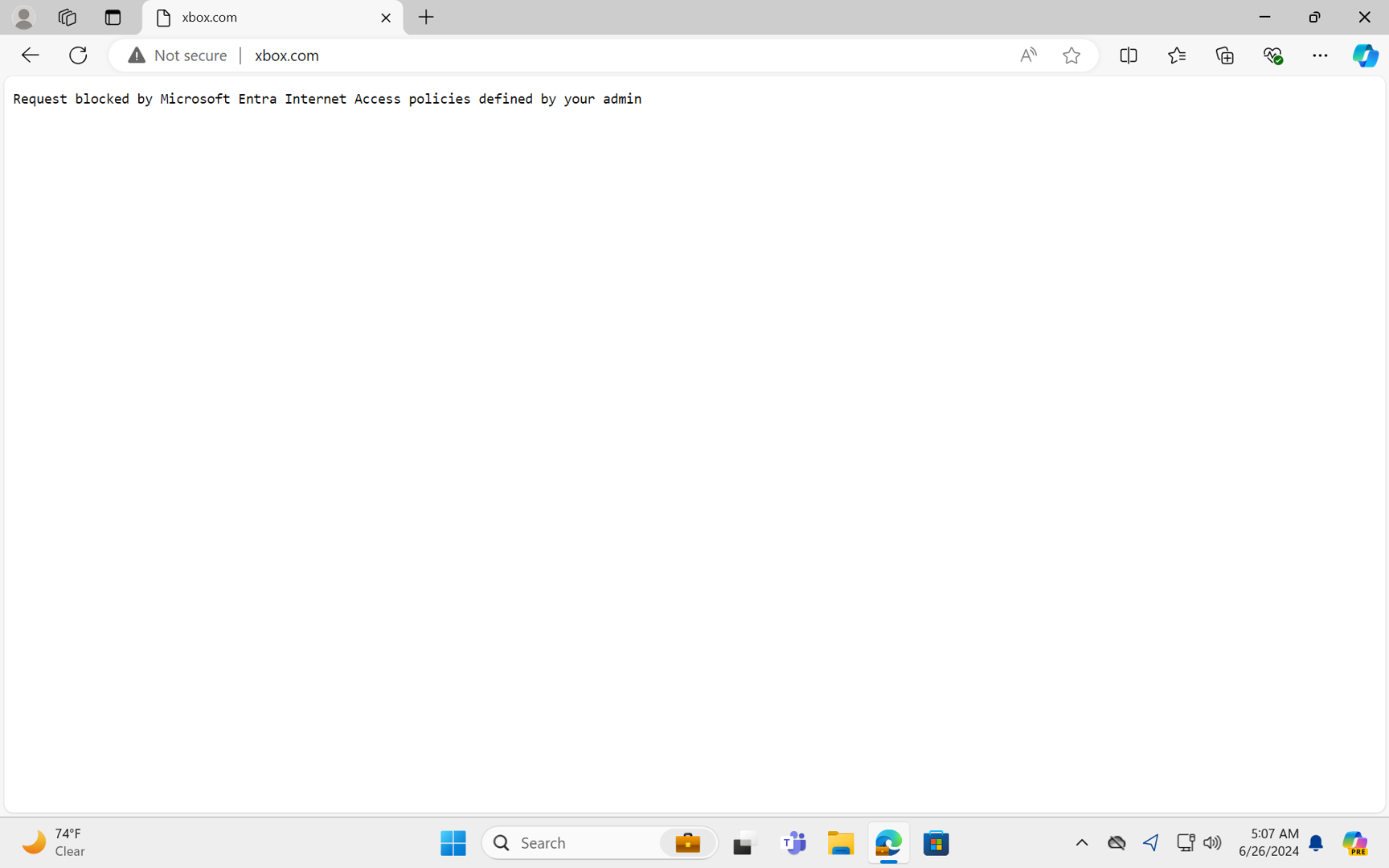
Task: Click the location arrow tray icon
Action: click(x=1151, y=843)
